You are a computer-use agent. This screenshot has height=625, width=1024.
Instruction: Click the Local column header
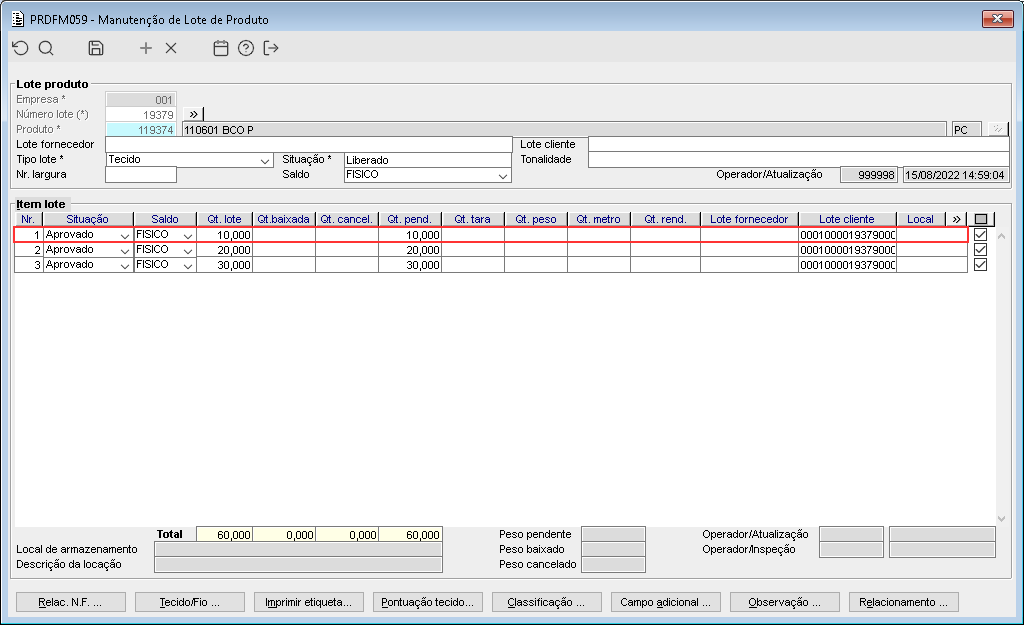(920, 219)
